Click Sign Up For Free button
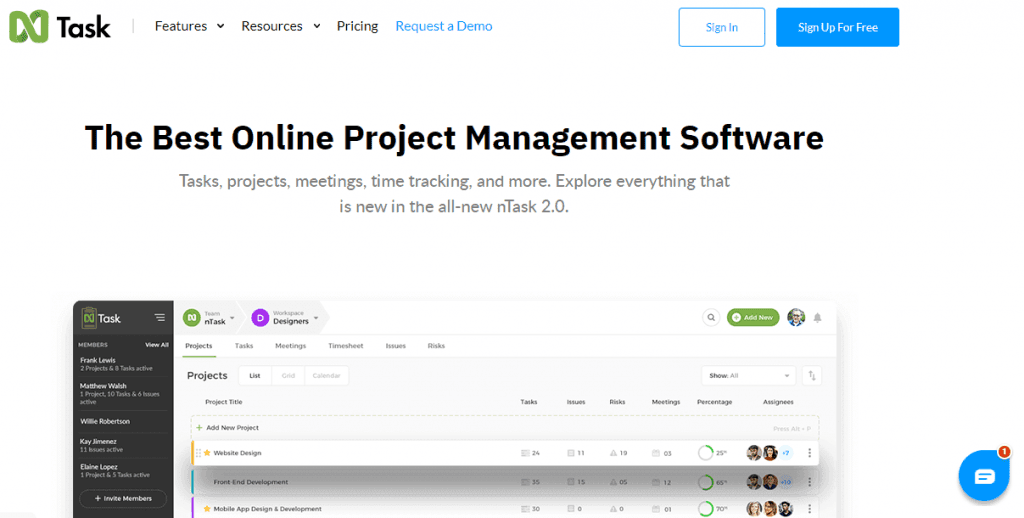1024x518 pixels. pos(837,27)
